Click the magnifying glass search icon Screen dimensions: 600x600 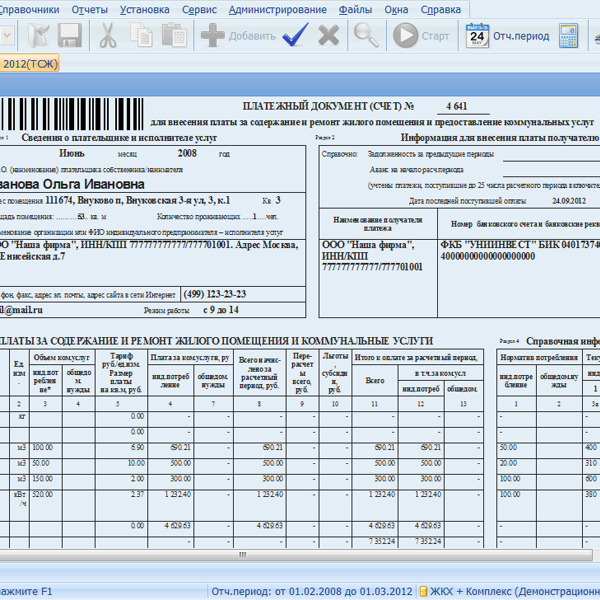pyautogui.click(x=367, y=36)
